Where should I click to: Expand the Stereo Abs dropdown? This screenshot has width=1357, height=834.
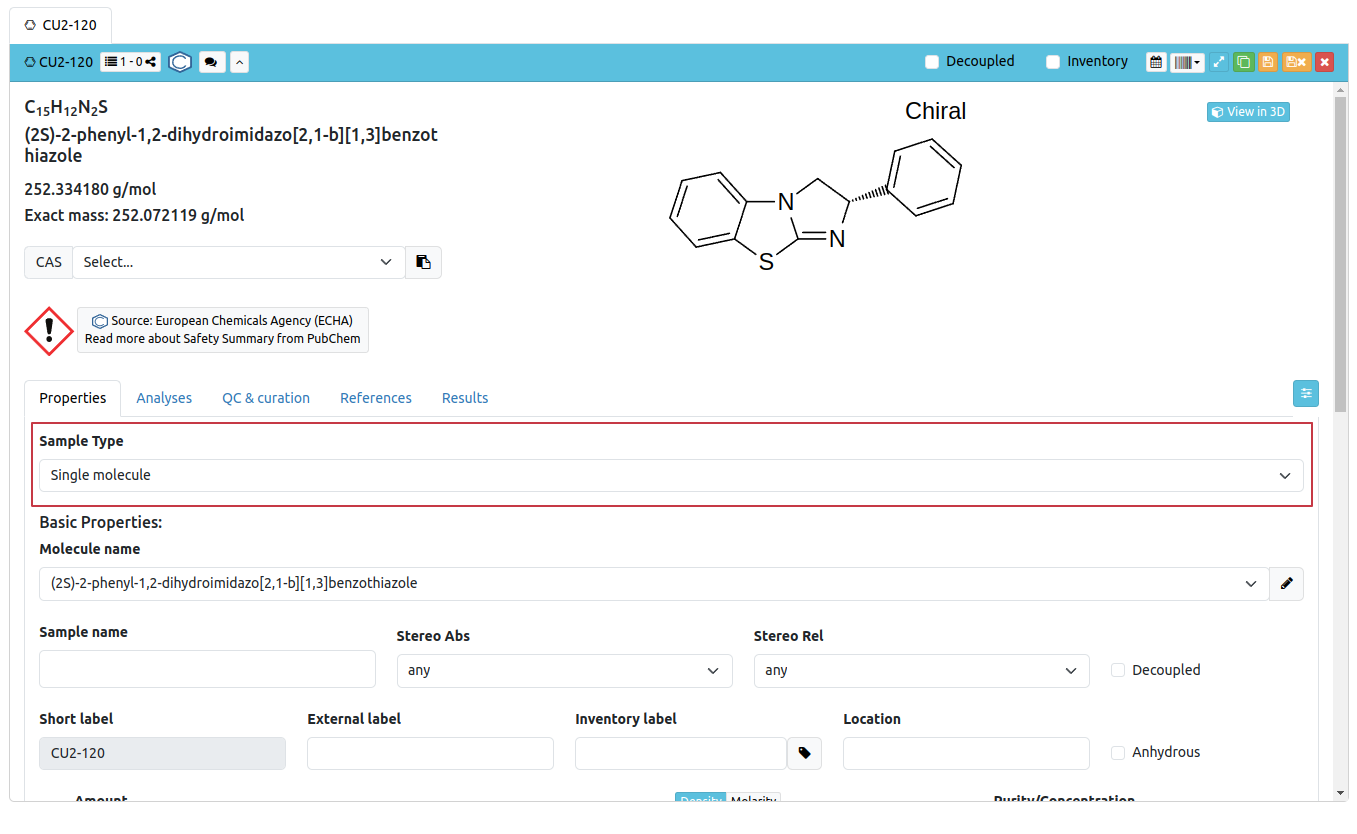point(564,671)
